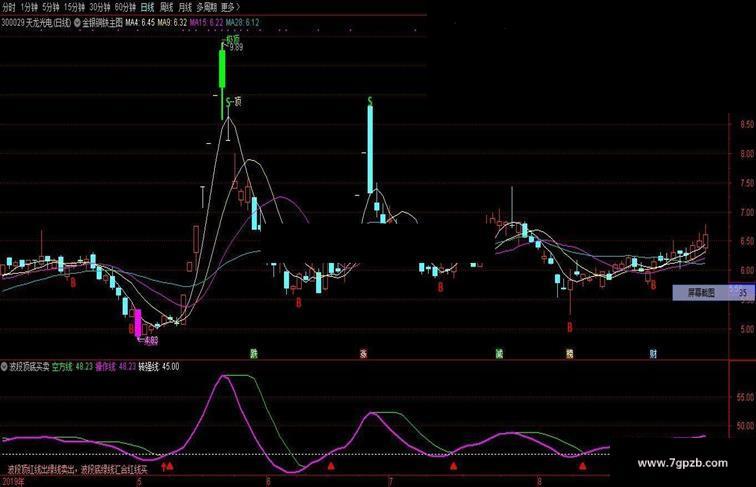Click the month 8 label on time axis
The width and height of the screenshot is (756, 487).
tap(539, 482)
